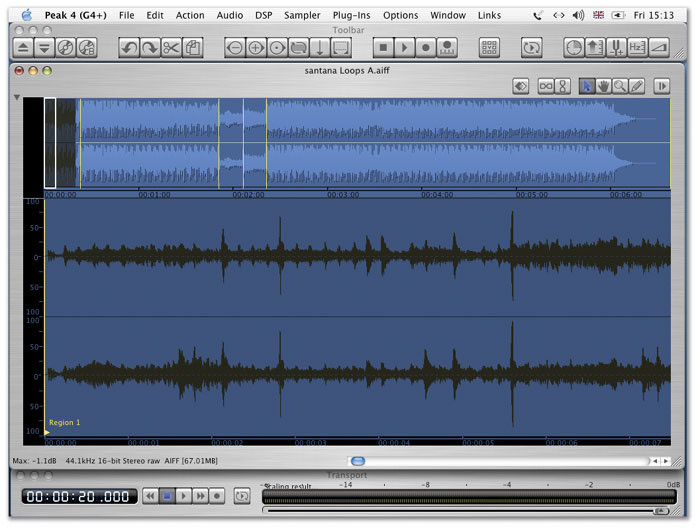This screenshot has width=700, height=527.
Task: Open the Edit menu
Action: pyautogui.click(x=155, y=15)
